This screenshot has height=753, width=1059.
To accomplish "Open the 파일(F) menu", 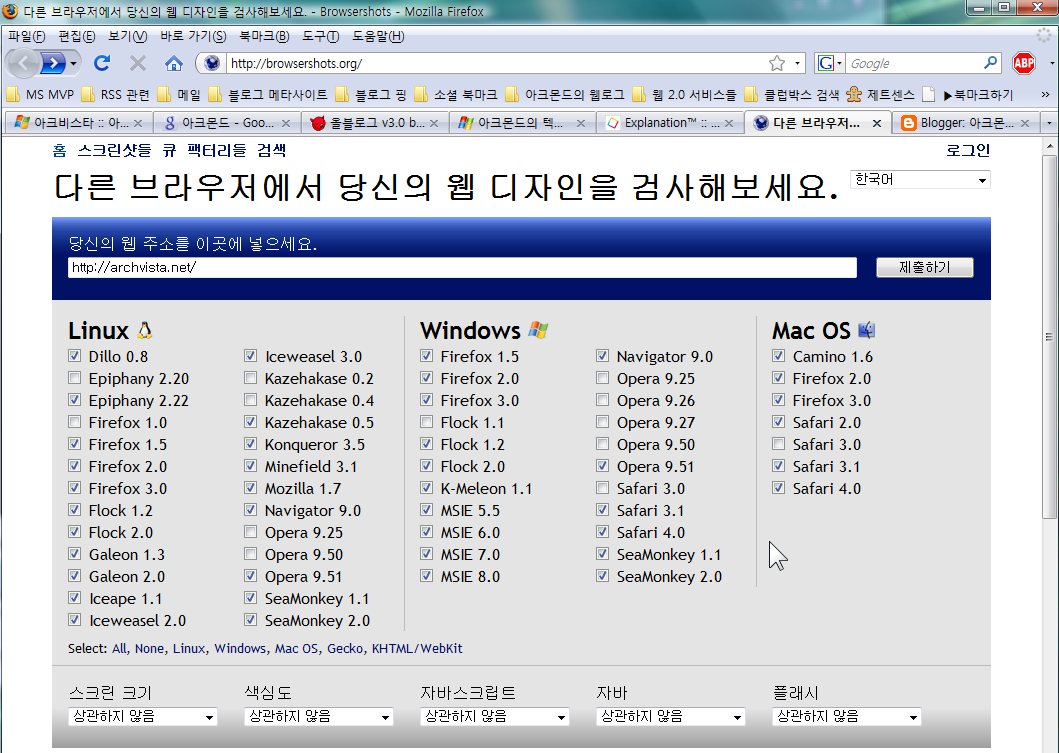I will (26, 36).
